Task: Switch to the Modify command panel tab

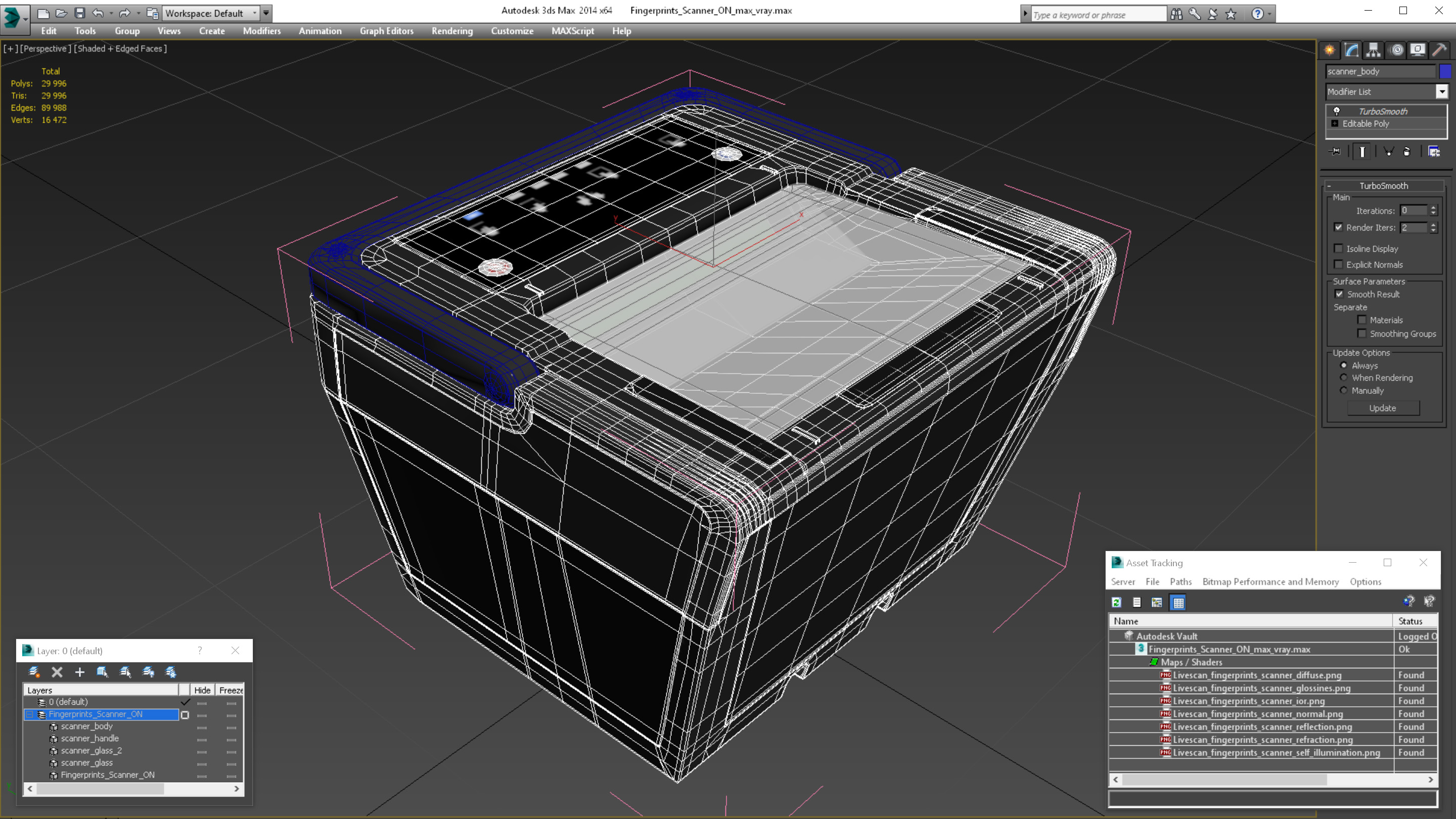Action: point(1351,50)
